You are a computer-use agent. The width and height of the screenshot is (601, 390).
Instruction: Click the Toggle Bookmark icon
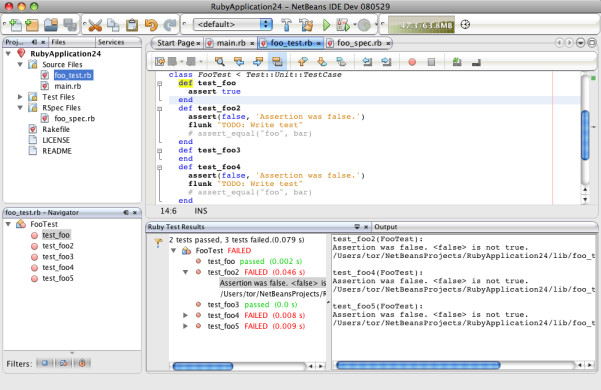(x=341, y=62)
